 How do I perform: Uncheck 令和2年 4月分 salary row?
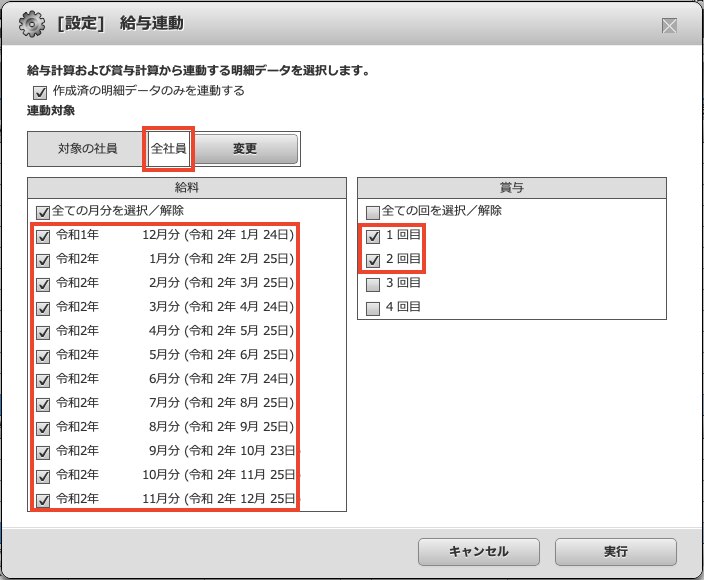pyautogui.click(x=43, y=332)
